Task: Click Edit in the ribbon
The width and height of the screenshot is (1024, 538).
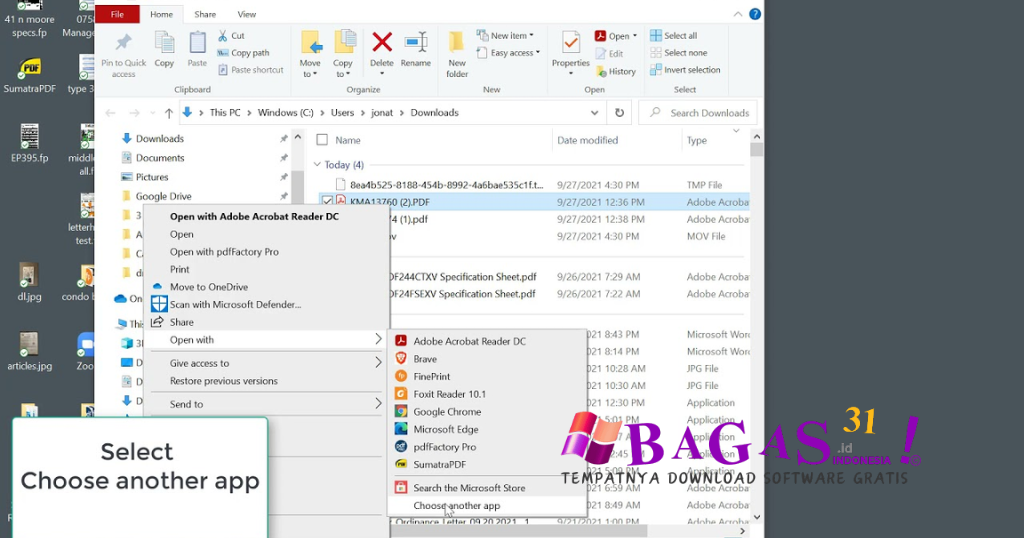Action: [609, 54]
